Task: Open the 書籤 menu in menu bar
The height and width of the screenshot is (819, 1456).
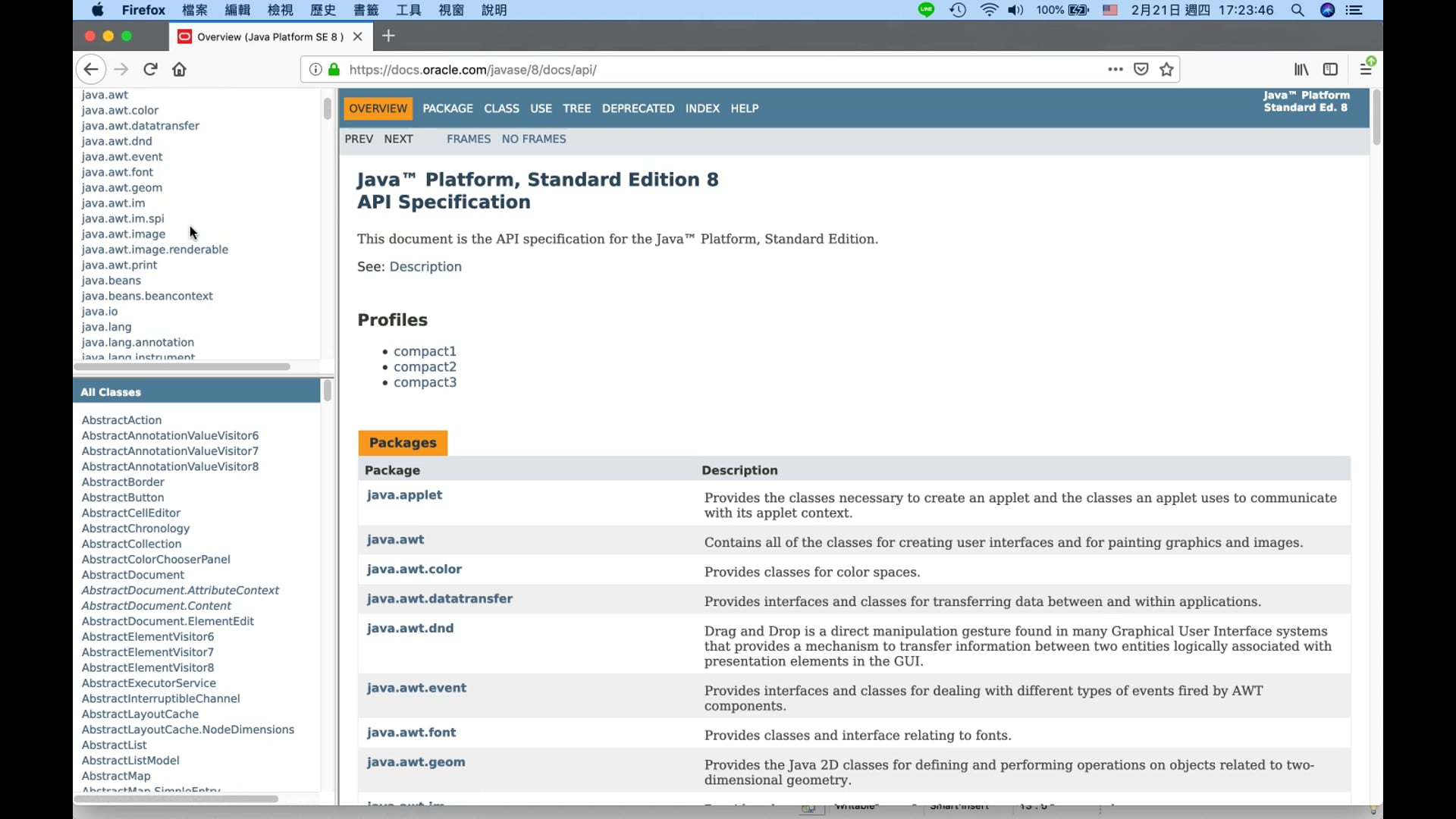Action: click(x=366, y=10)
